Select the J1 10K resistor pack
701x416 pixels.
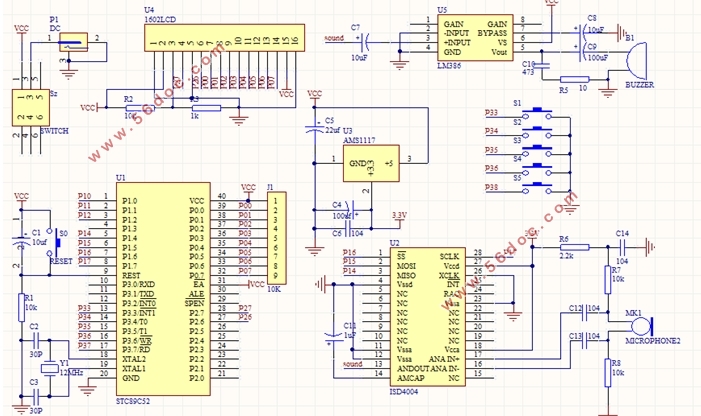point(277,238)
